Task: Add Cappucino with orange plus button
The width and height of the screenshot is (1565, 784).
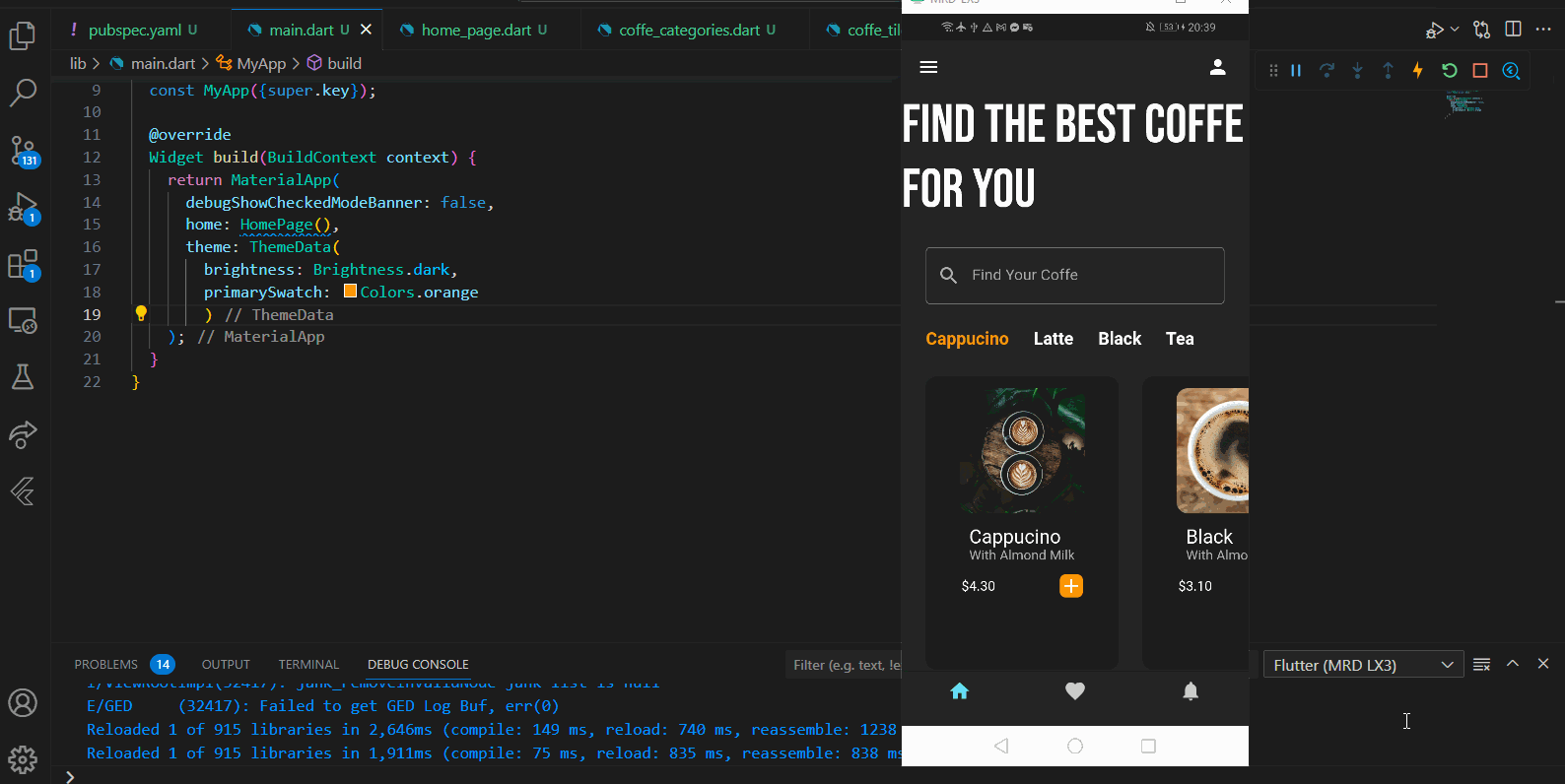Action: tap(1071, 586)
